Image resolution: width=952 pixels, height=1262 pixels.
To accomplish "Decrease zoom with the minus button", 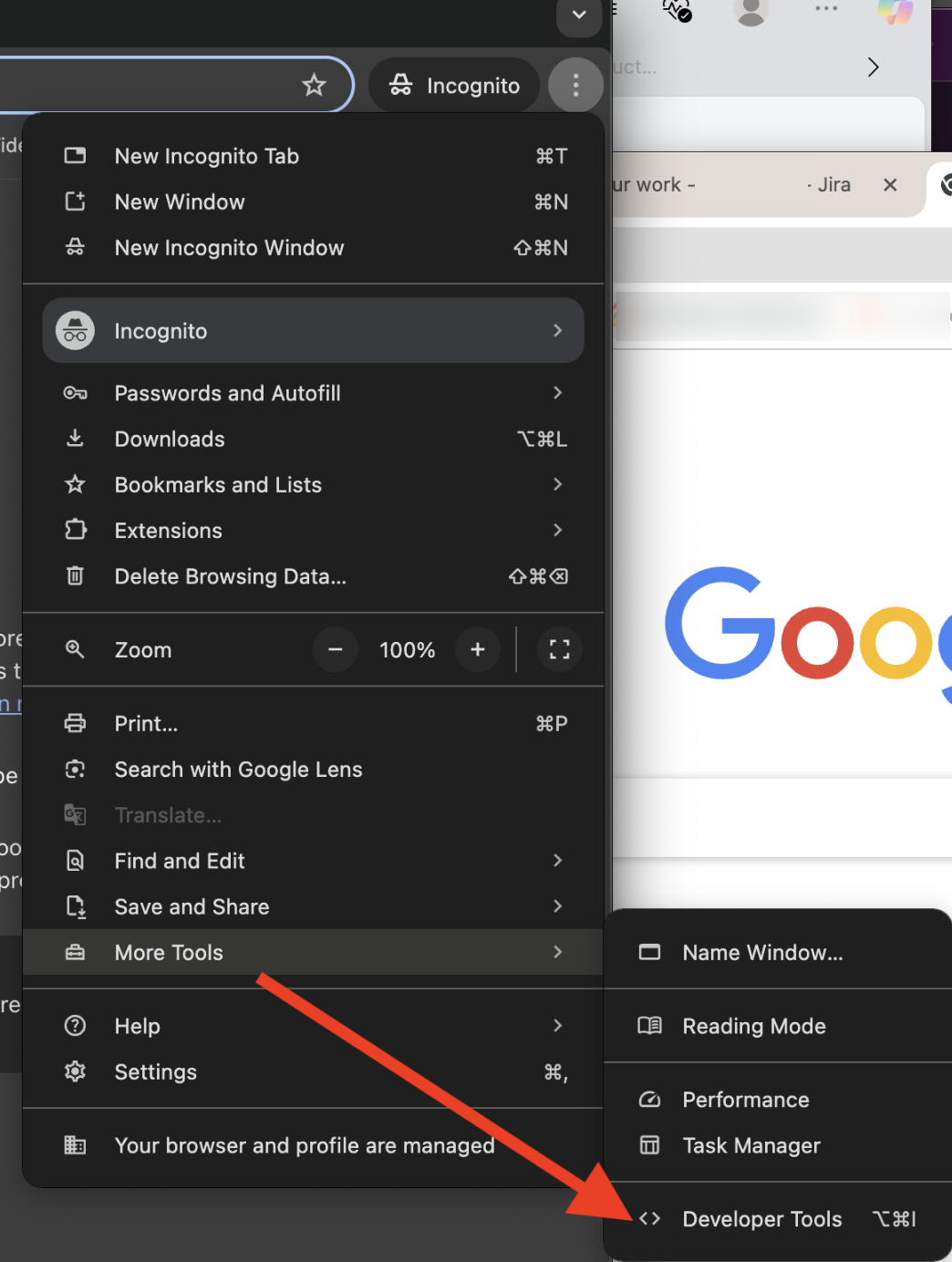I will click(336, 650).
